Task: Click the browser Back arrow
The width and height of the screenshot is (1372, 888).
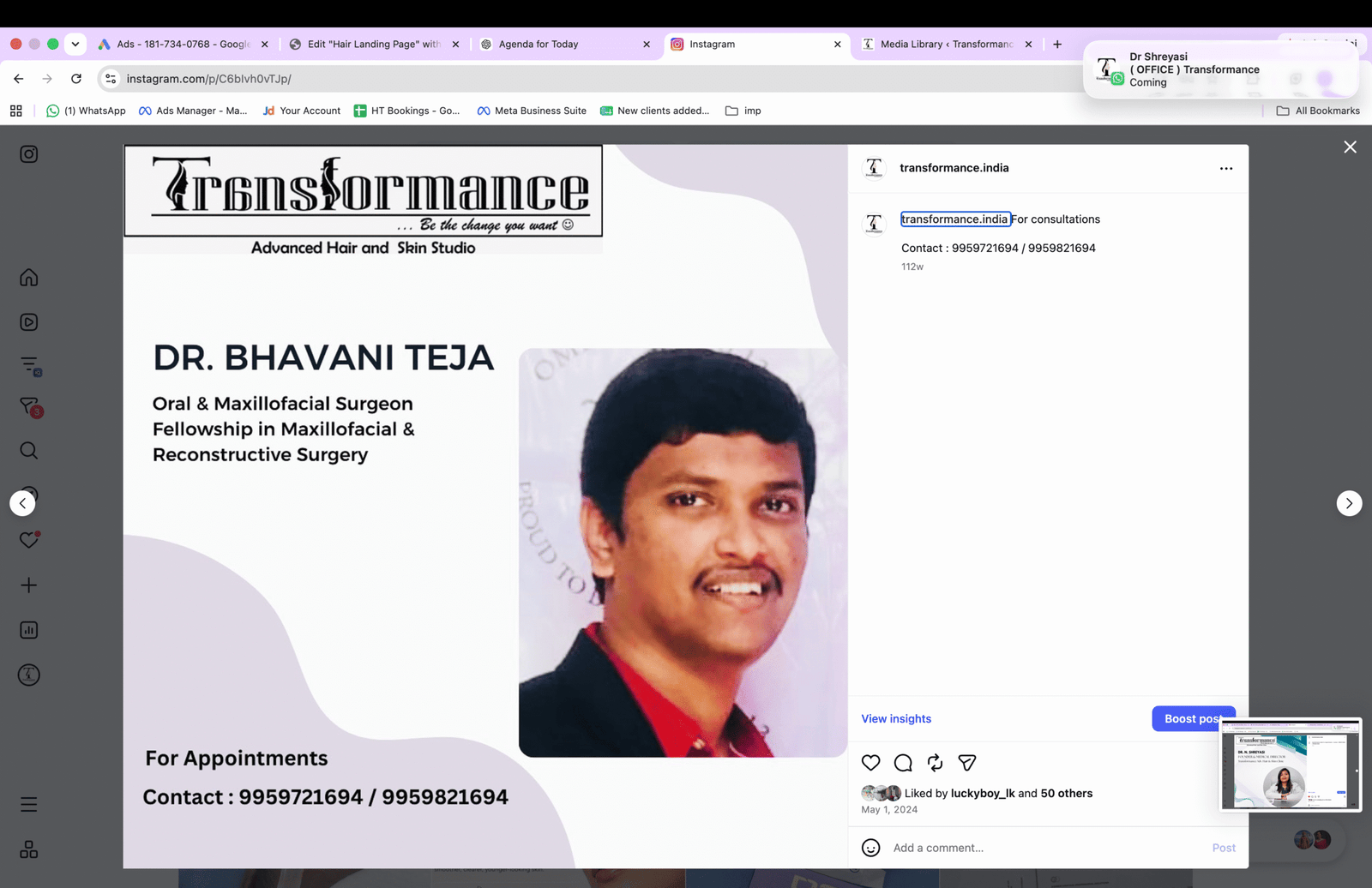Action: coord(19,79)
